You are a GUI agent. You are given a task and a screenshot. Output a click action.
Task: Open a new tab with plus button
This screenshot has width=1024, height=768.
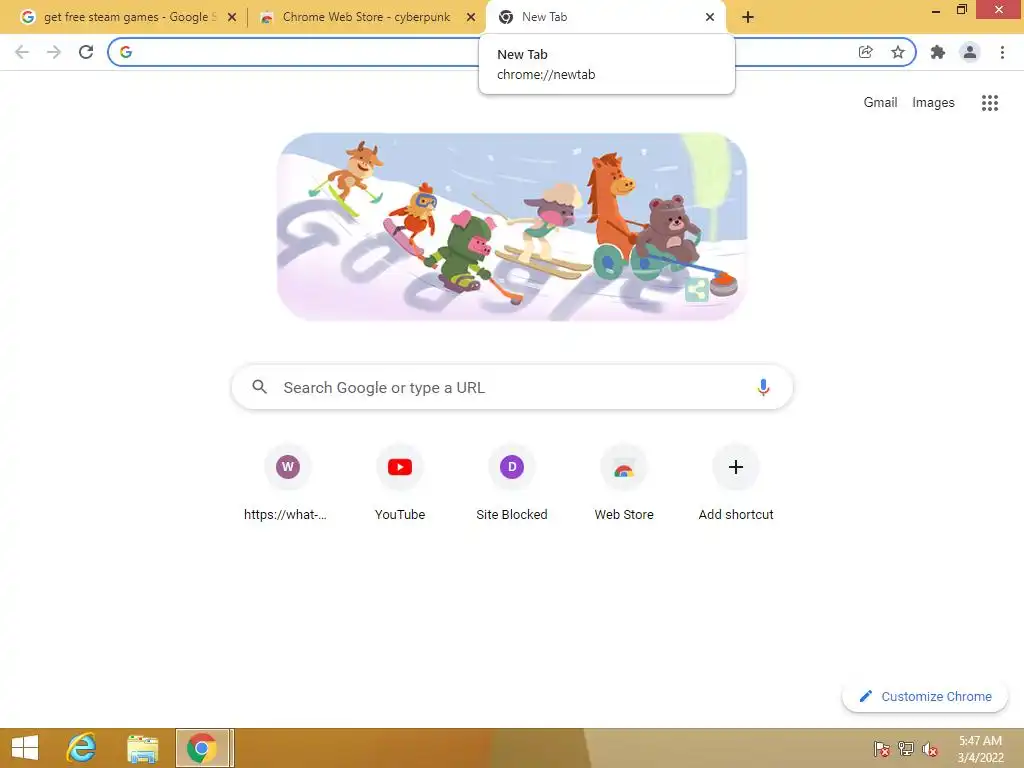pos(748,17)
